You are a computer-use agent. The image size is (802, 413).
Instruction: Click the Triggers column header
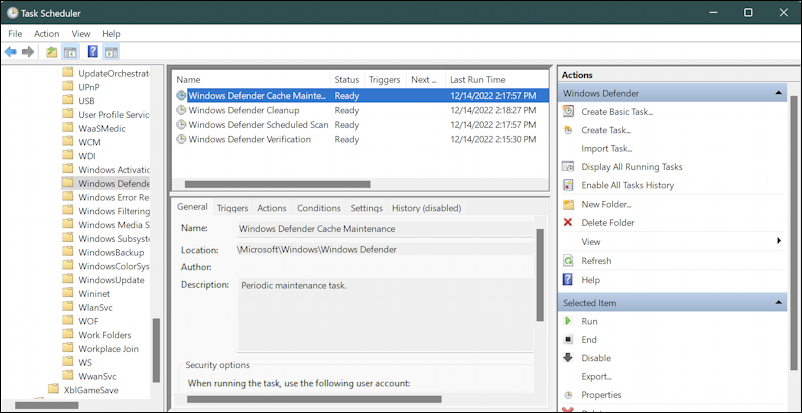tap(385, 79)
